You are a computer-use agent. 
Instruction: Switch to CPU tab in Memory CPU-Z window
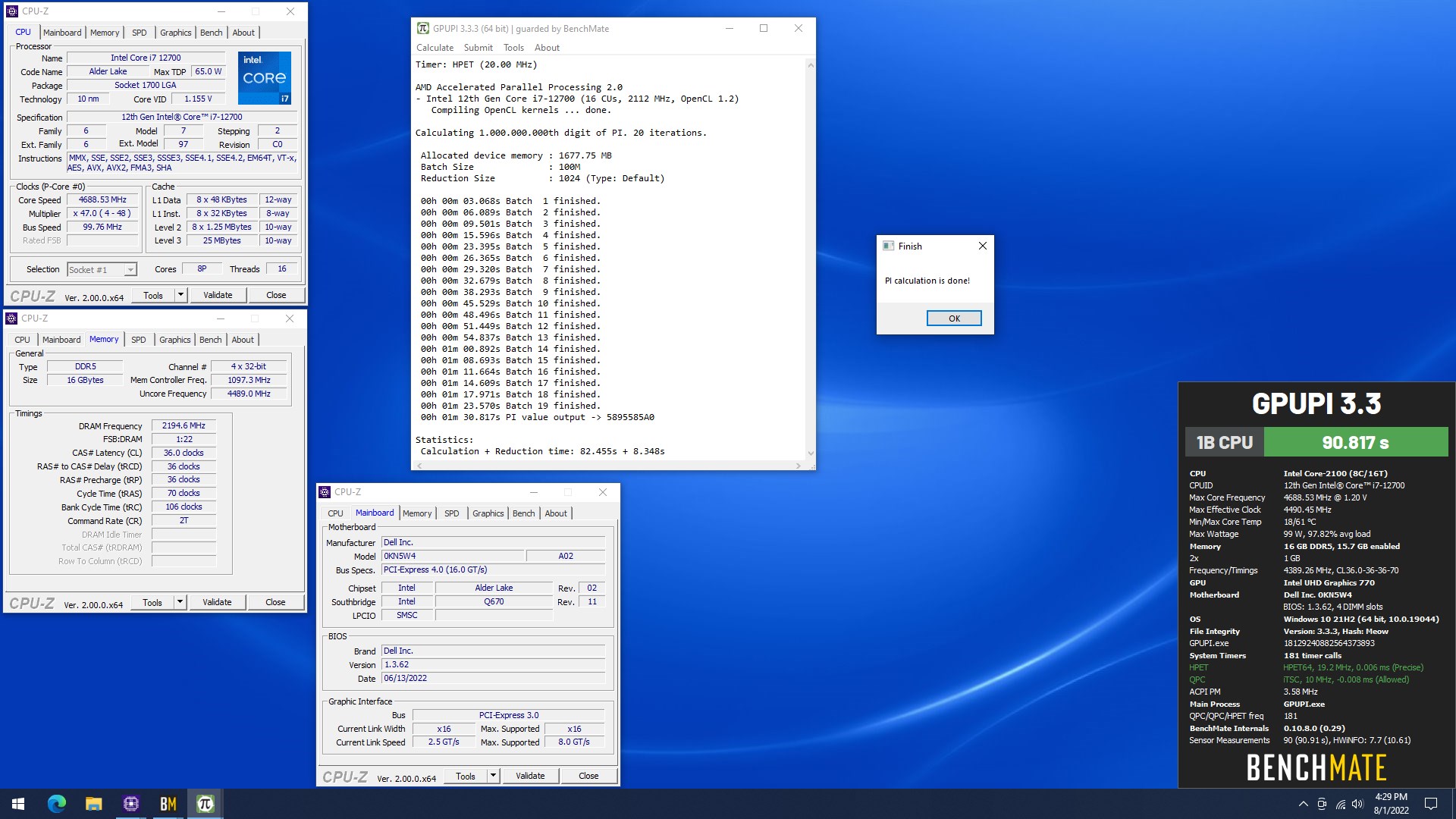23,340
